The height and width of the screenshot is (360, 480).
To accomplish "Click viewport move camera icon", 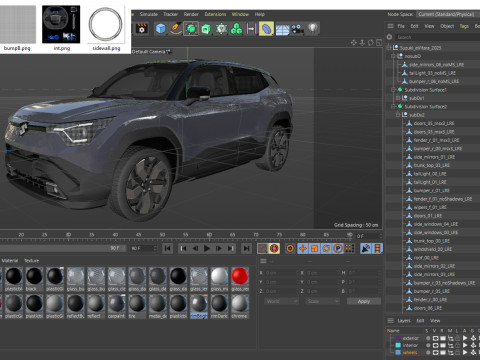I will (x=354, y=43).
